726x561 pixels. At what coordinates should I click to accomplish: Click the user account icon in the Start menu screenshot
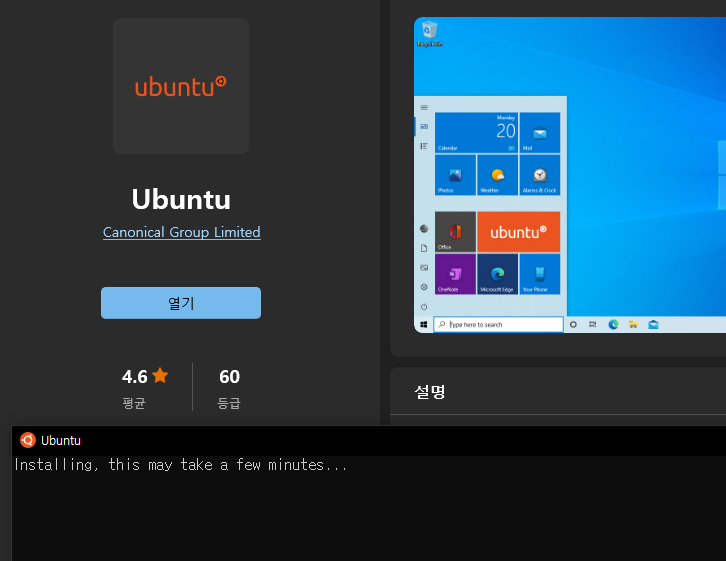tap(424, 229)
